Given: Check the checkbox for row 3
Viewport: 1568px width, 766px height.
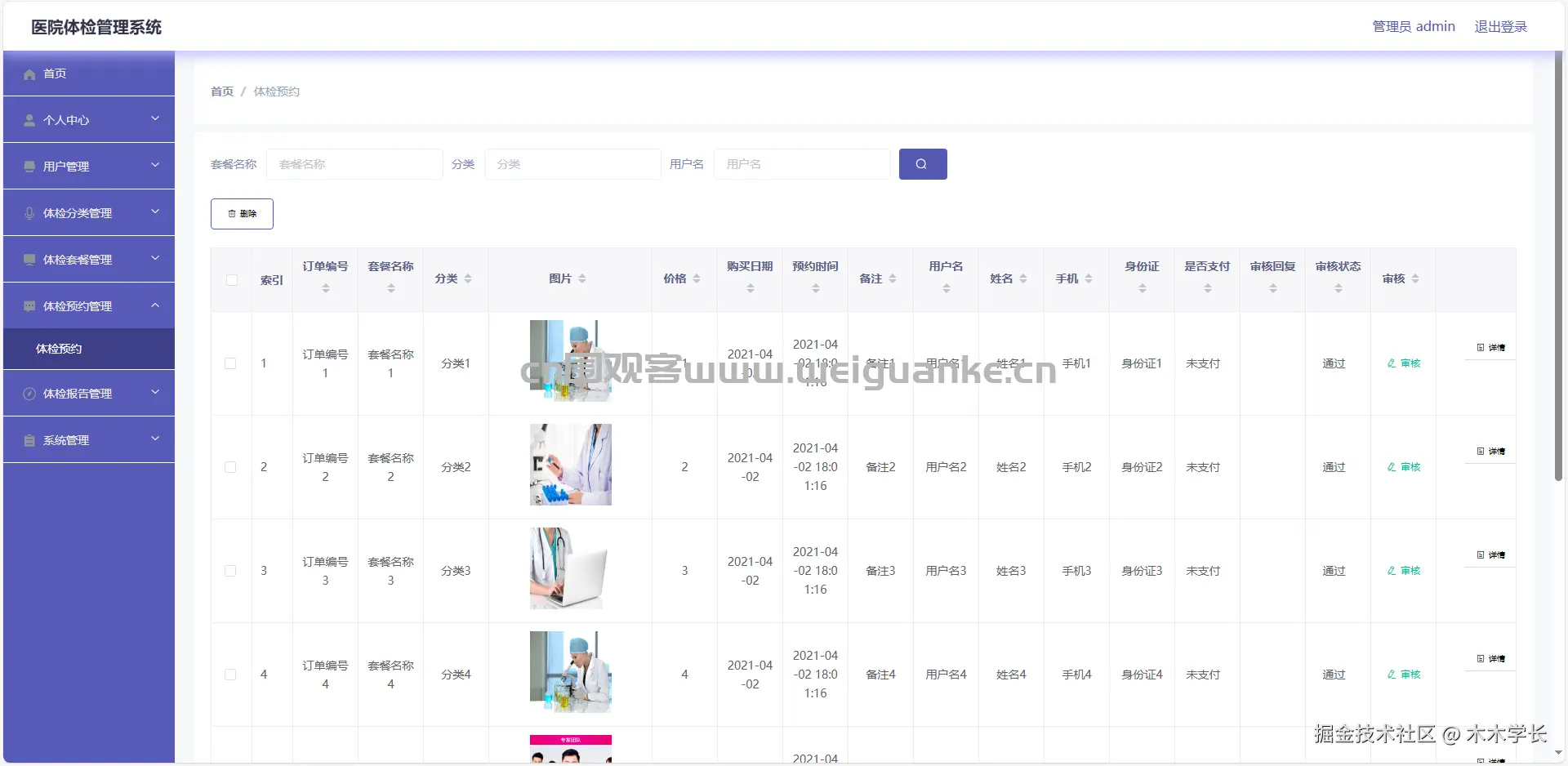Looking at the screenshot, I should [x=230, y=571].
